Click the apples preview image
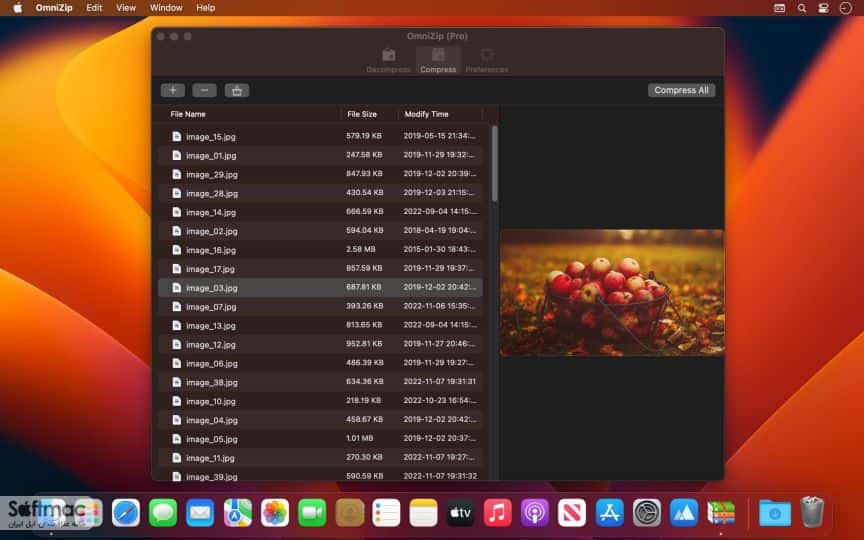Image resolution: width=864 pixels, height=540 pixels. [x=612, y=293]
